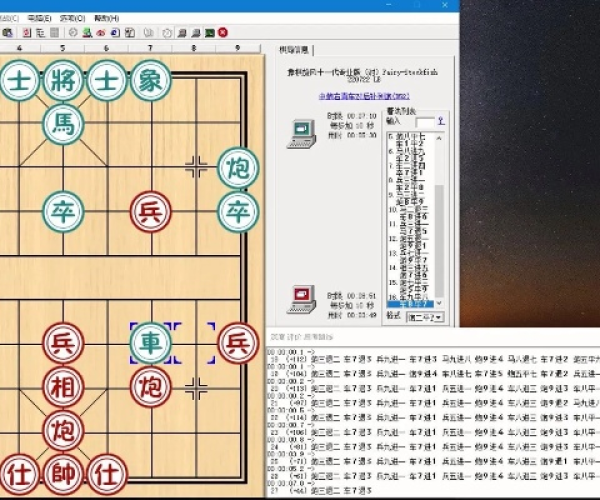Viewport: 600px width, 500px height.
Task: Click the depth 27 analysis line
Action: pyautogui.click(x=321, y=490)
